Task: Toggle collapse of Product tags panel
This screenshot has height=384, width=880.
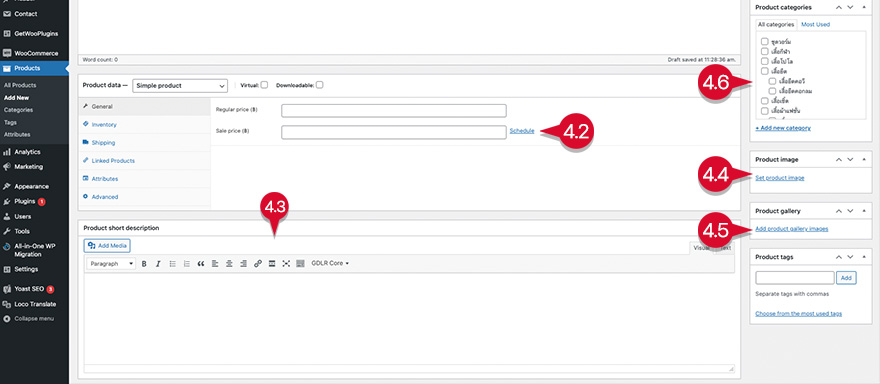Action: tap(863, 257)
